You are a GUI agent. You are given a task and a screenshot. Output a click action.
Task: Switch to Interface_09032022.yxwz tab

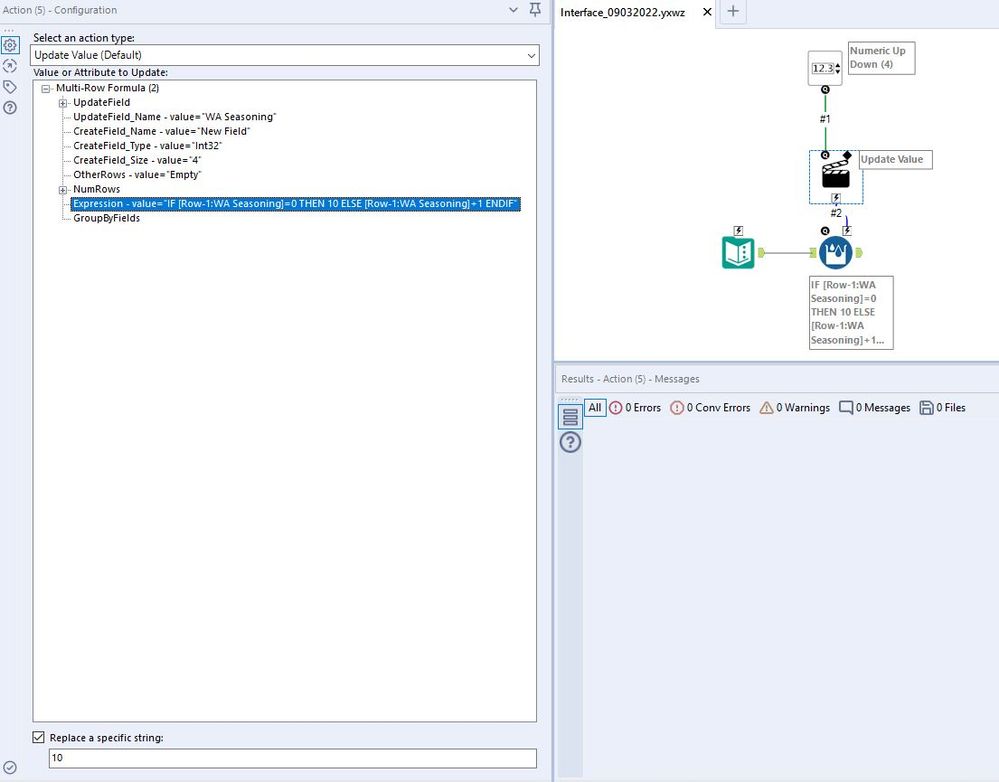(622, 12)
